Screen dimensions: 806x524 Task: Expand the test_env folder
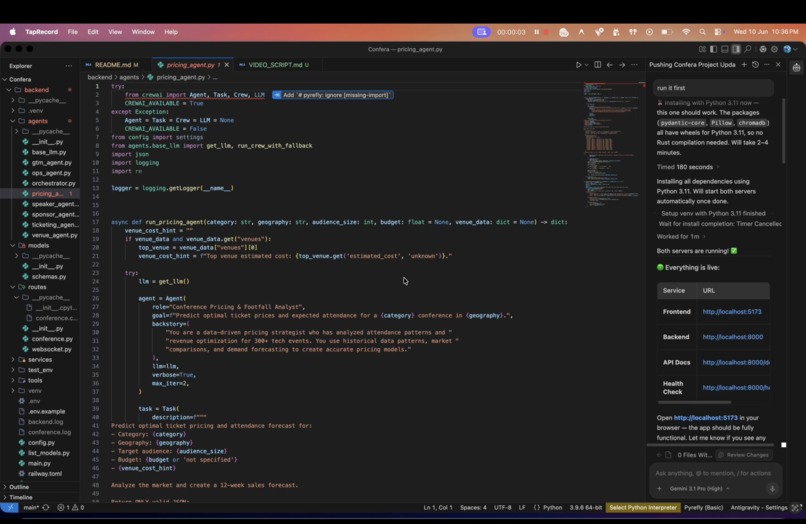click(x=40, y=370)
